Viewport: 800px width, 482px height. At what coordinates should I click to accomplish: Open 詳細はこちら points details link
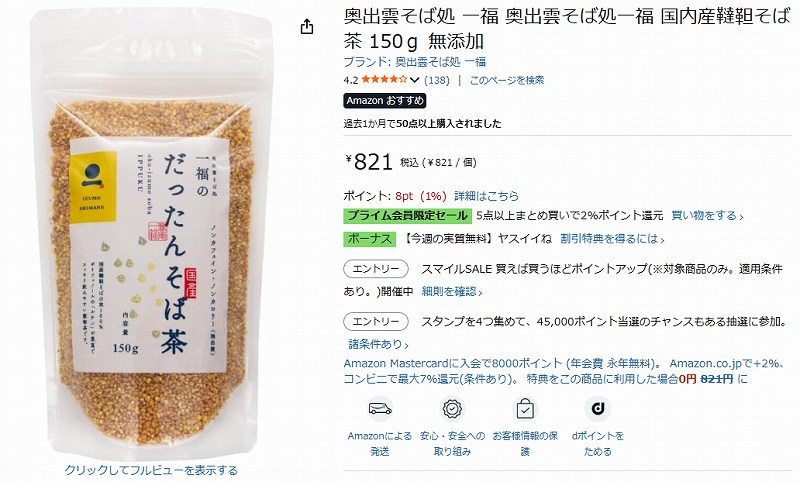pyautogui.click(x=486, y=196)
